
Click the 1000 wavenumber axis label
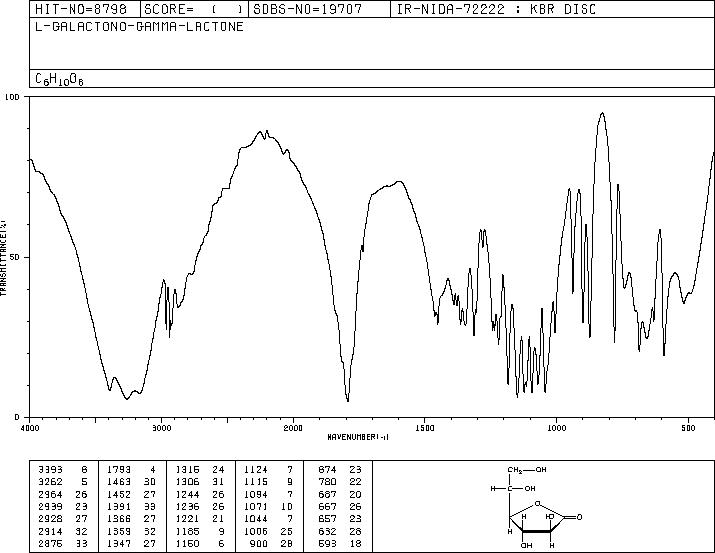click(x=556, y=428)
